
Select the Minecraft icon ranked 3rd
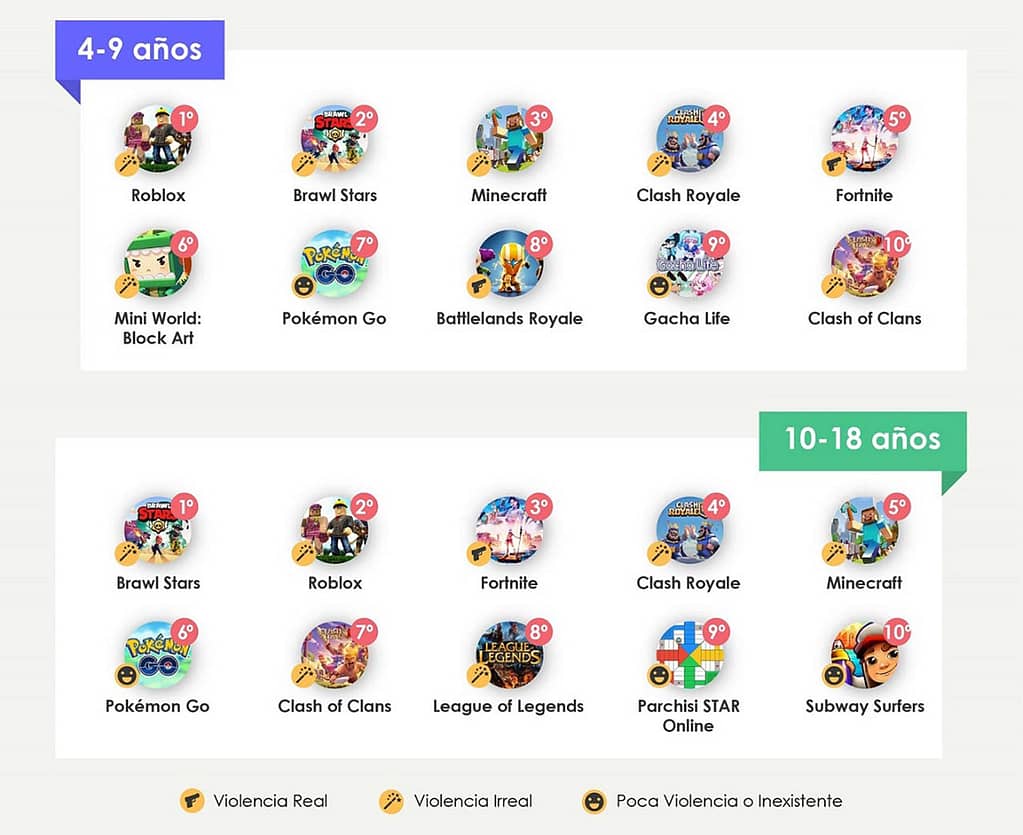coord(510,138)
